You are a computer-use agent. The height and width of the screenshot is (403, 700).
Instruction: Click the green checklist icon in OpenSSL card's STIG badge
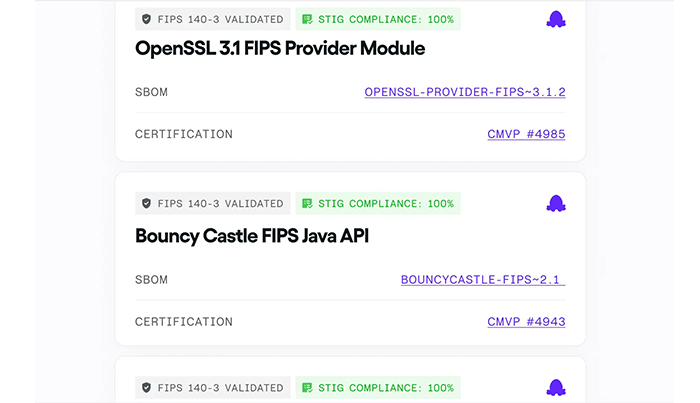coord(307,19)
